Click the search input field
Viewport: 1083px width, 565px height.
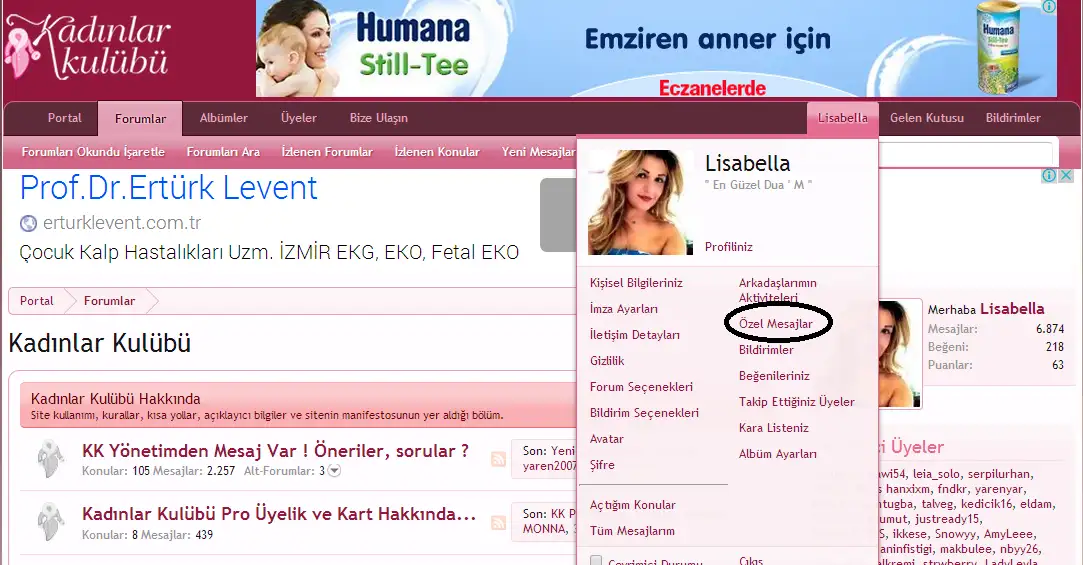[x=965, y=152]
